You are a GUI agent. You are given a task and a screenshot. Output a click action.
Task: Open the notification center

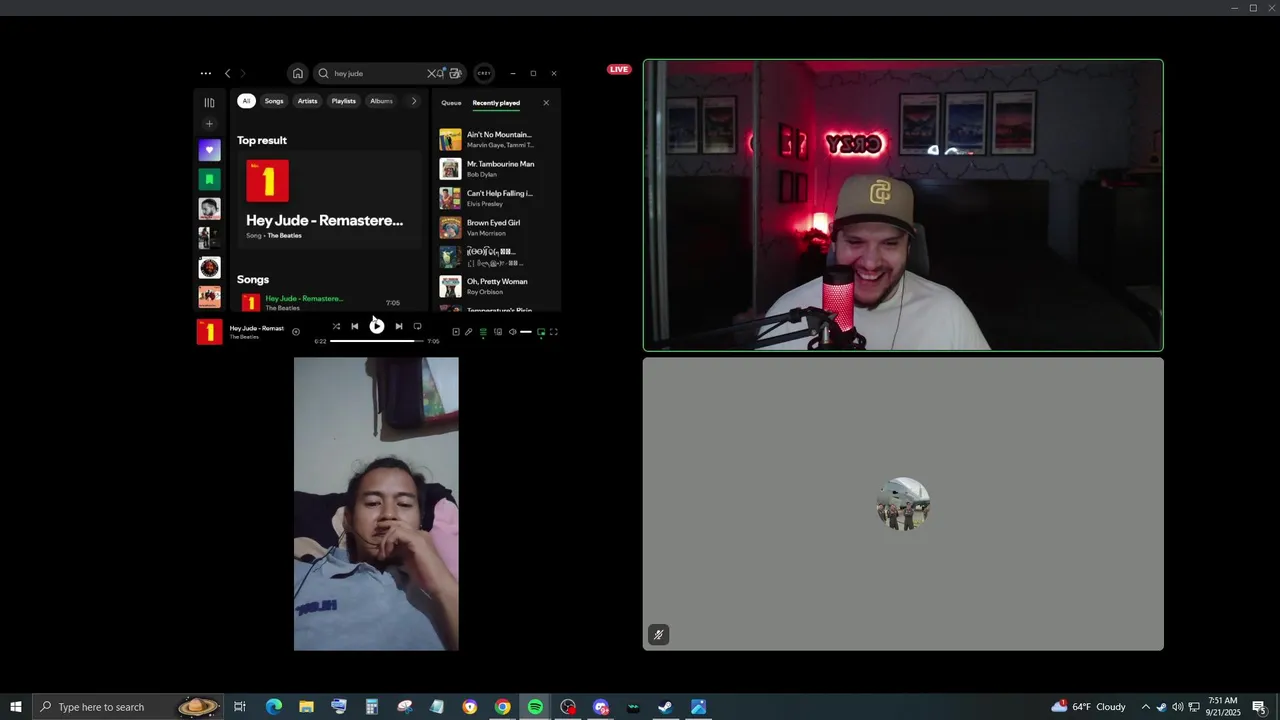(1260, 707)
